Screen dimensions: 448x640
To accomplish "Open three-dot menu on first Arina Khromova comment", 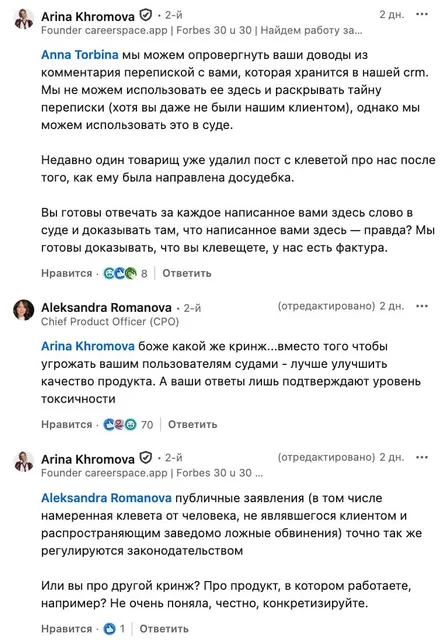I will 421,14.
